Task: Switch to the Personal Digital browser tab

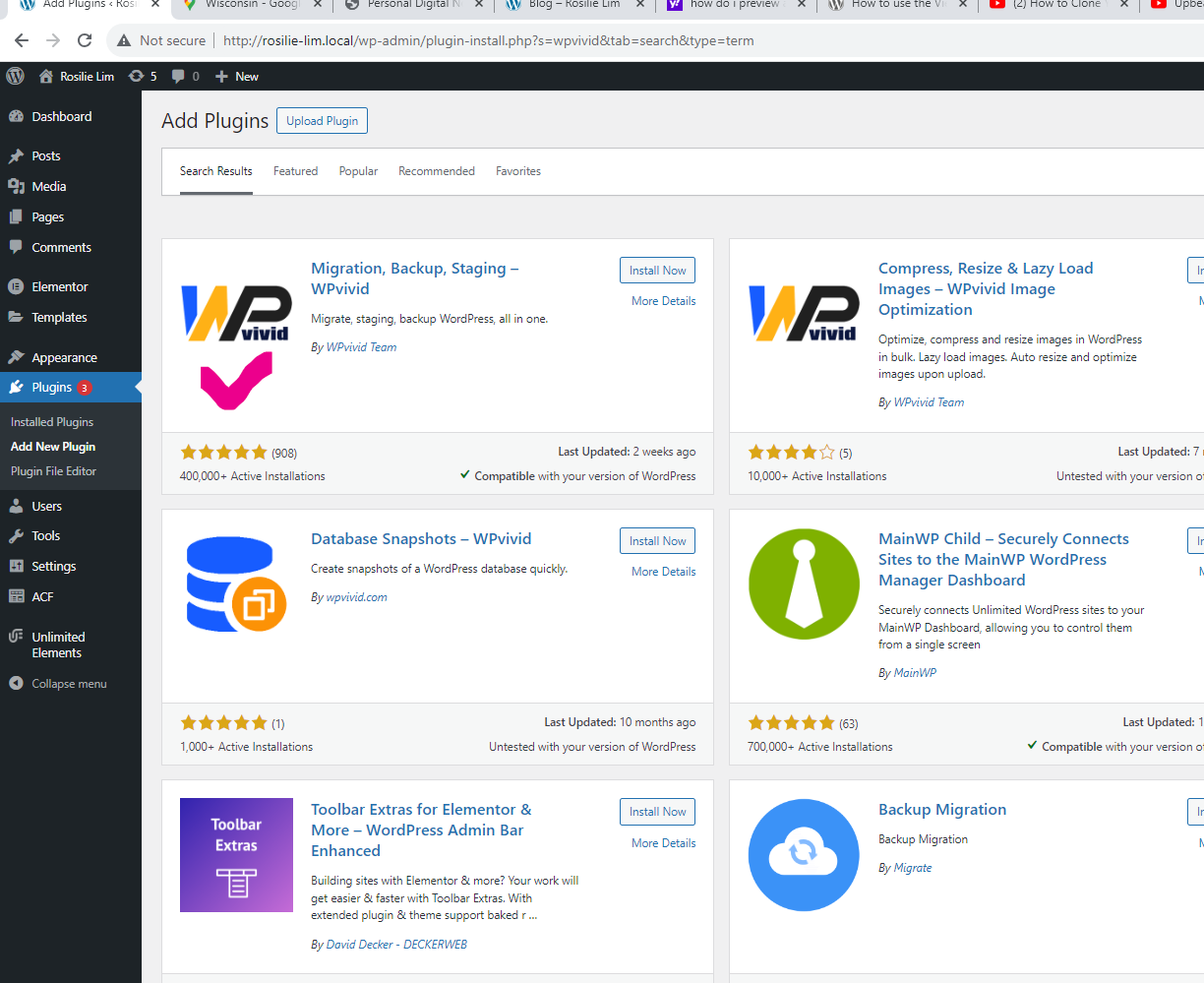Action: coord(413,5)
